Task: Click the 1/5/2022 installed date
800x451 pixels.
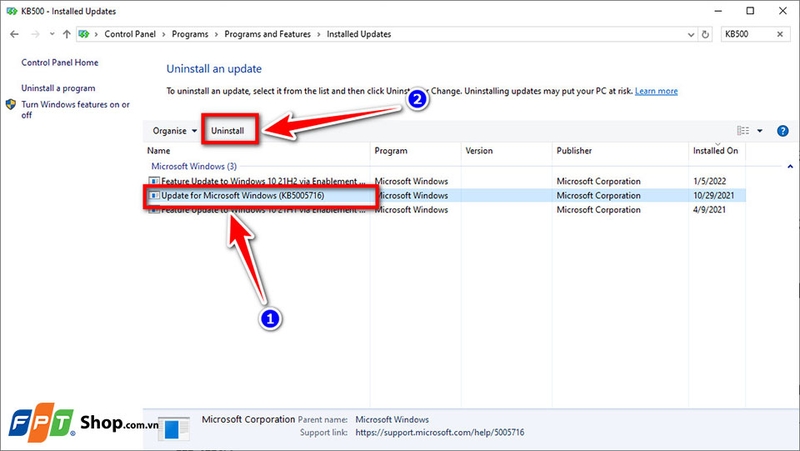Action: coord(709,181)
